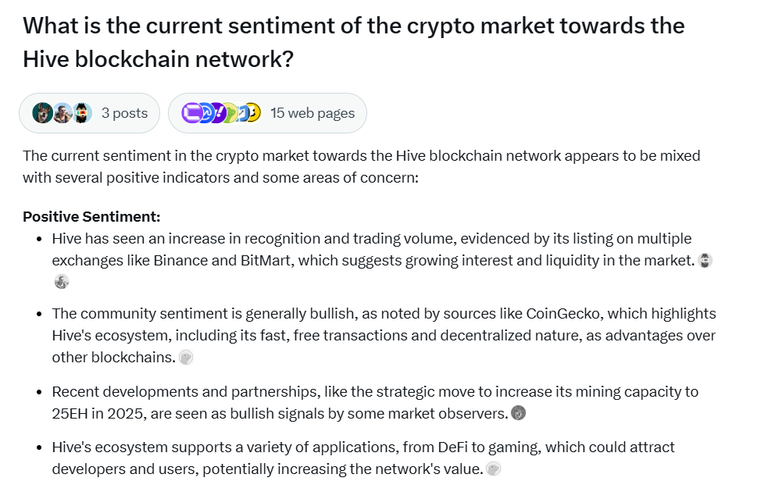768x484 pixels.
Task: Open the green favicon in the web pages pill
Action: [230, 113]
